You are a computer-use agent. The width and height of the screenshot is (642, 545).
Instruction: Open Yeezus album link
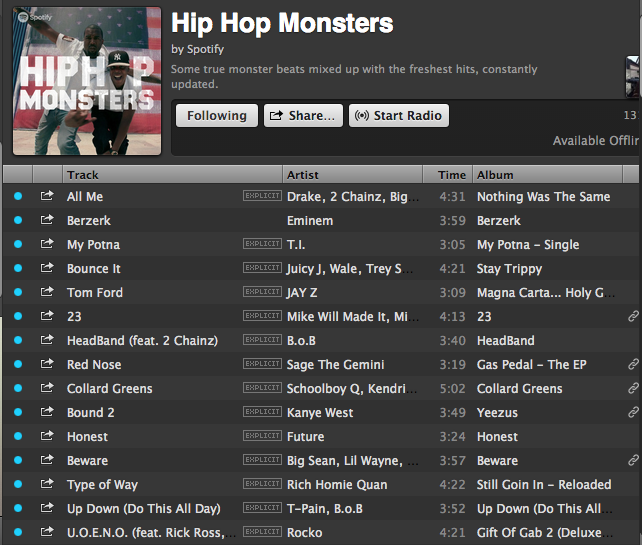coord(497,413)
